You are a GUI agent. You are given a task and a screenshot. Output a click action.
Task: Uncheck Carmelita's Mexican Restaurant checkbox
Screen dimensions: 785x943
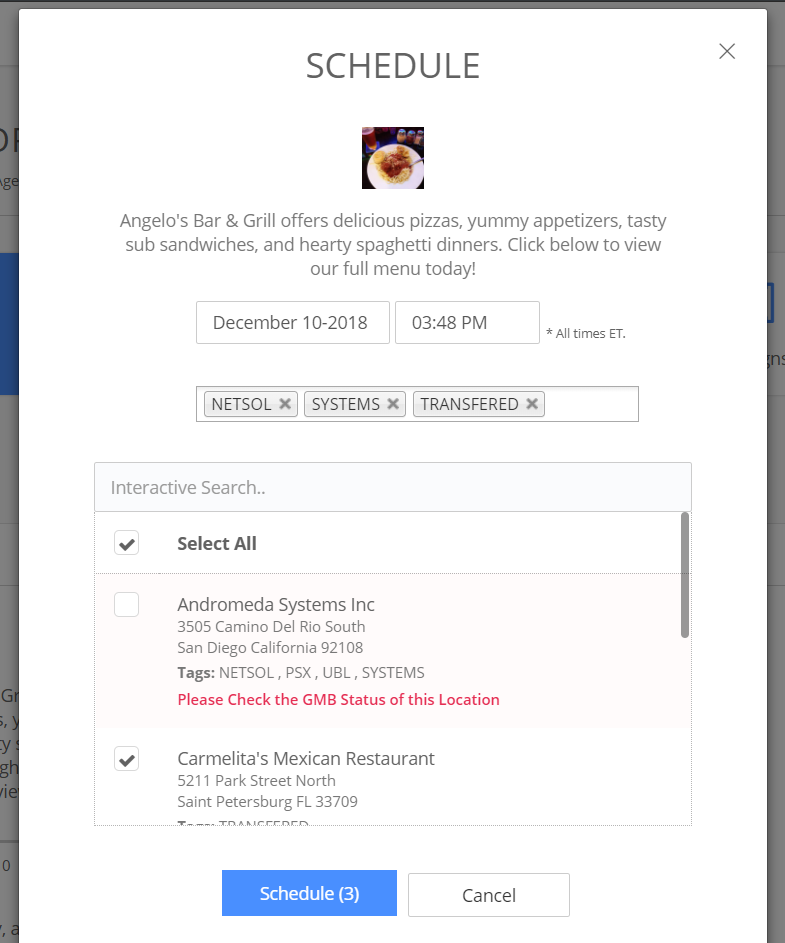pyautogui.click(x=127, y=759)
